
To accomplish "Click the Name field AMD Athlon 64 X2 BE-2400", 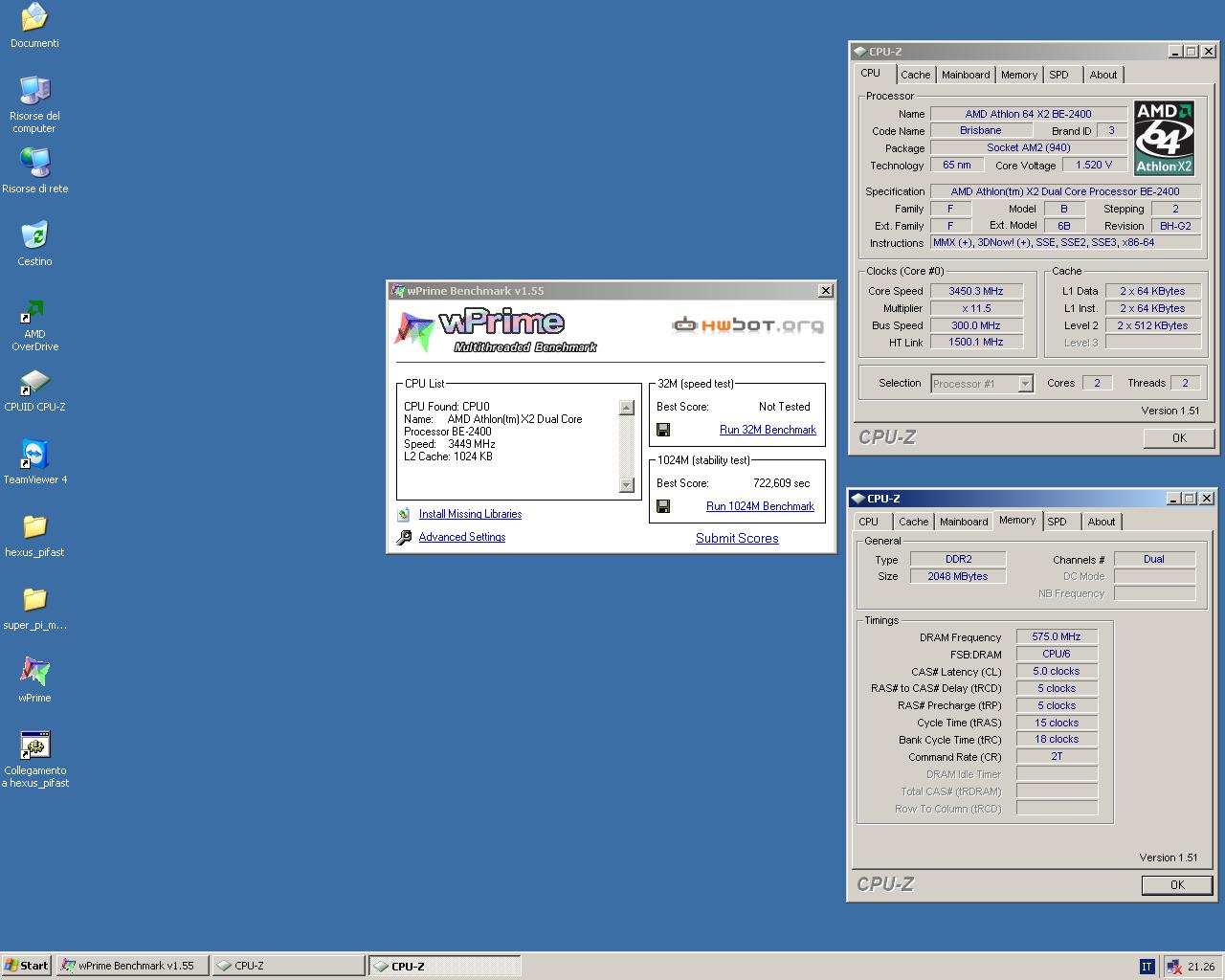I will pos(1028,114).
